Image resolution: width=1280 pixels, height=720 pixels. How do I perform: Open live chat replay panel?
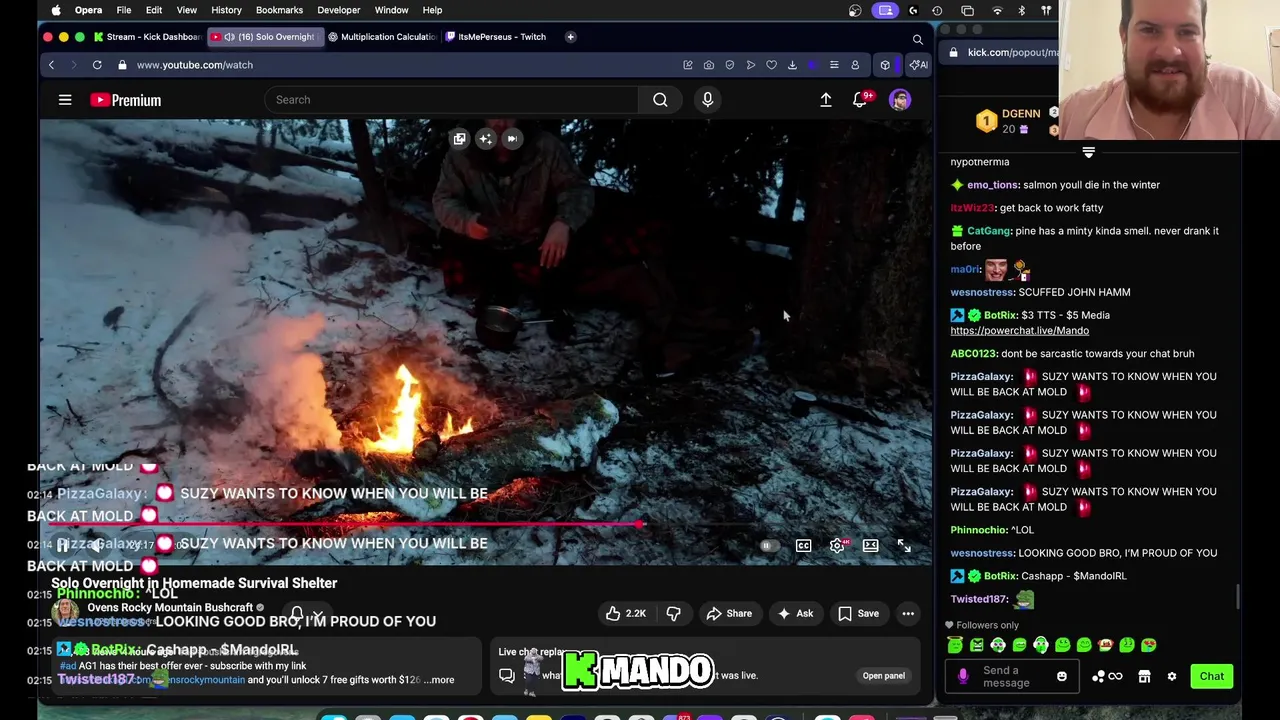click(x=883, y=676)
